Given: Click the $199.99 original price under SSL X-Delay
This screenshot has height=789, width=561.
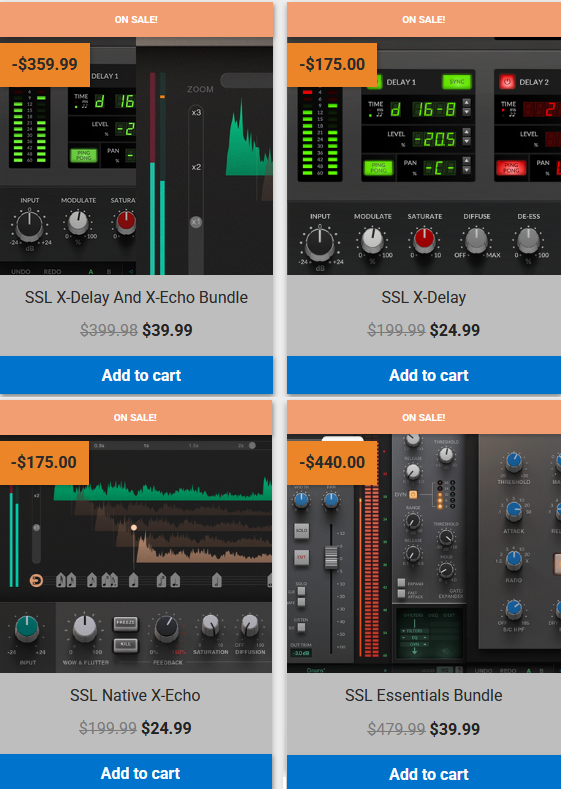Looking at the screenshot, I should pos(396,330).
